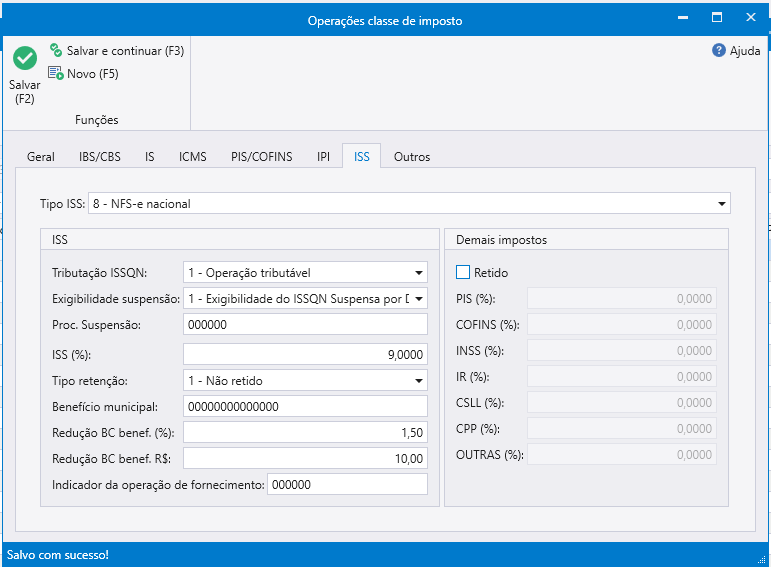Click the ISS (%) input field
The width and height of the screenshot is (771, 567).
point(305,354)
